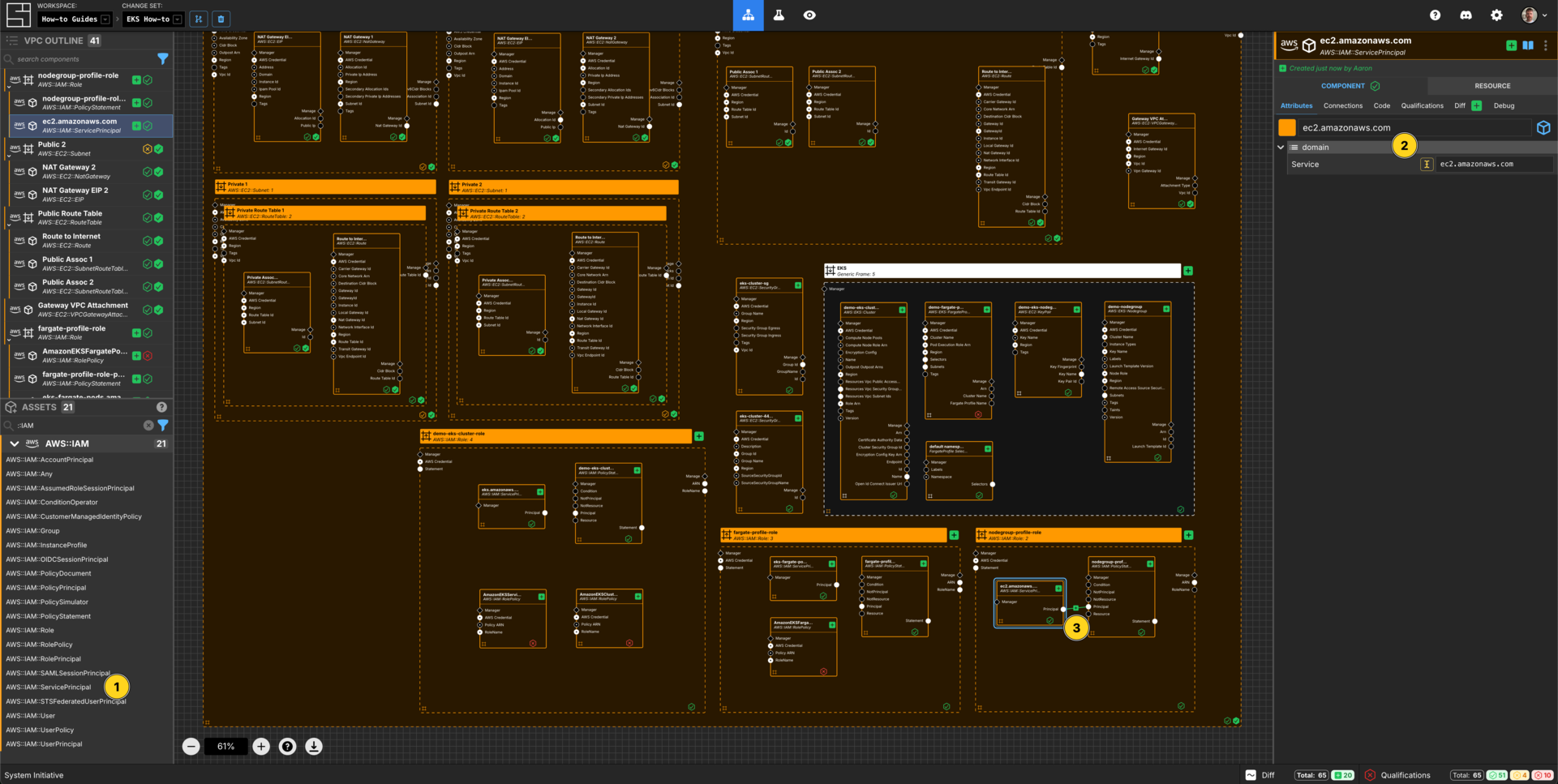This screenshot has width=1558, height=784.
Task: Click the search components field
Action: tap(81, 59)
